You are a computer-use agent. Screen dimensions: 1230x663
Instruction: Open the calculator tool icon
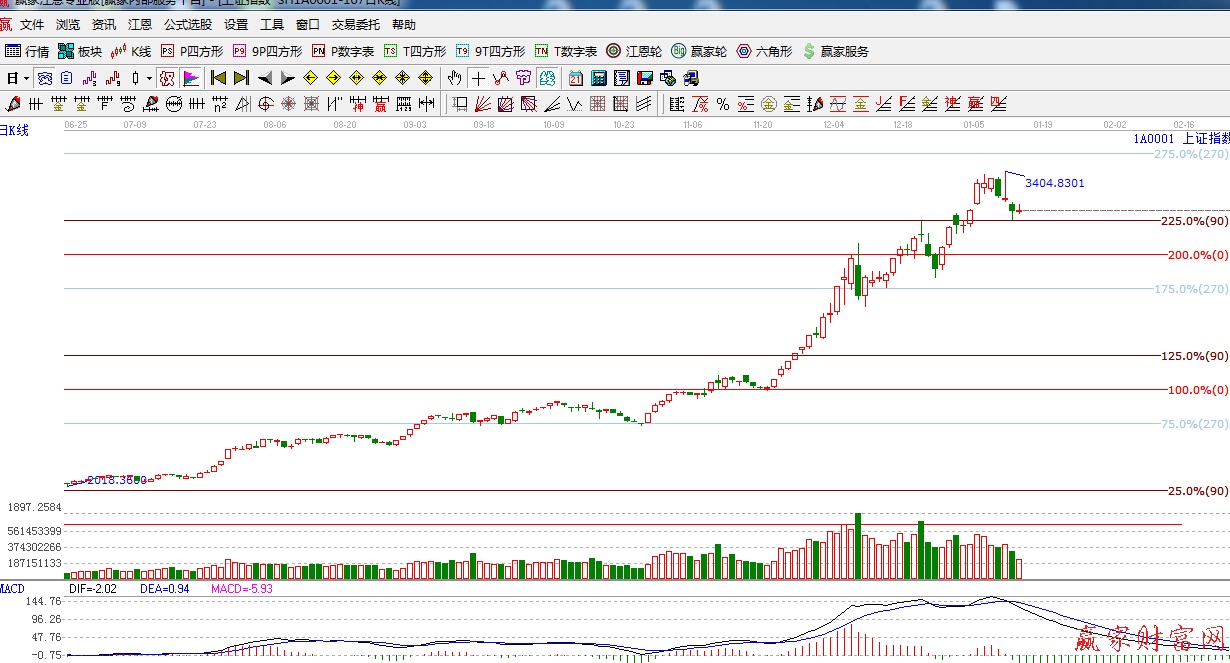[599, 78]
